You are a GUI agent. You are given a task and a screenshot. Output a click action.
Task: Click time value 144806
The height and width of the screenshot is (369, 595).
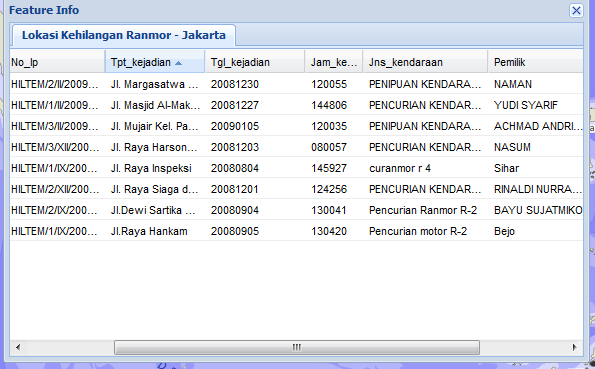point(329,105)
